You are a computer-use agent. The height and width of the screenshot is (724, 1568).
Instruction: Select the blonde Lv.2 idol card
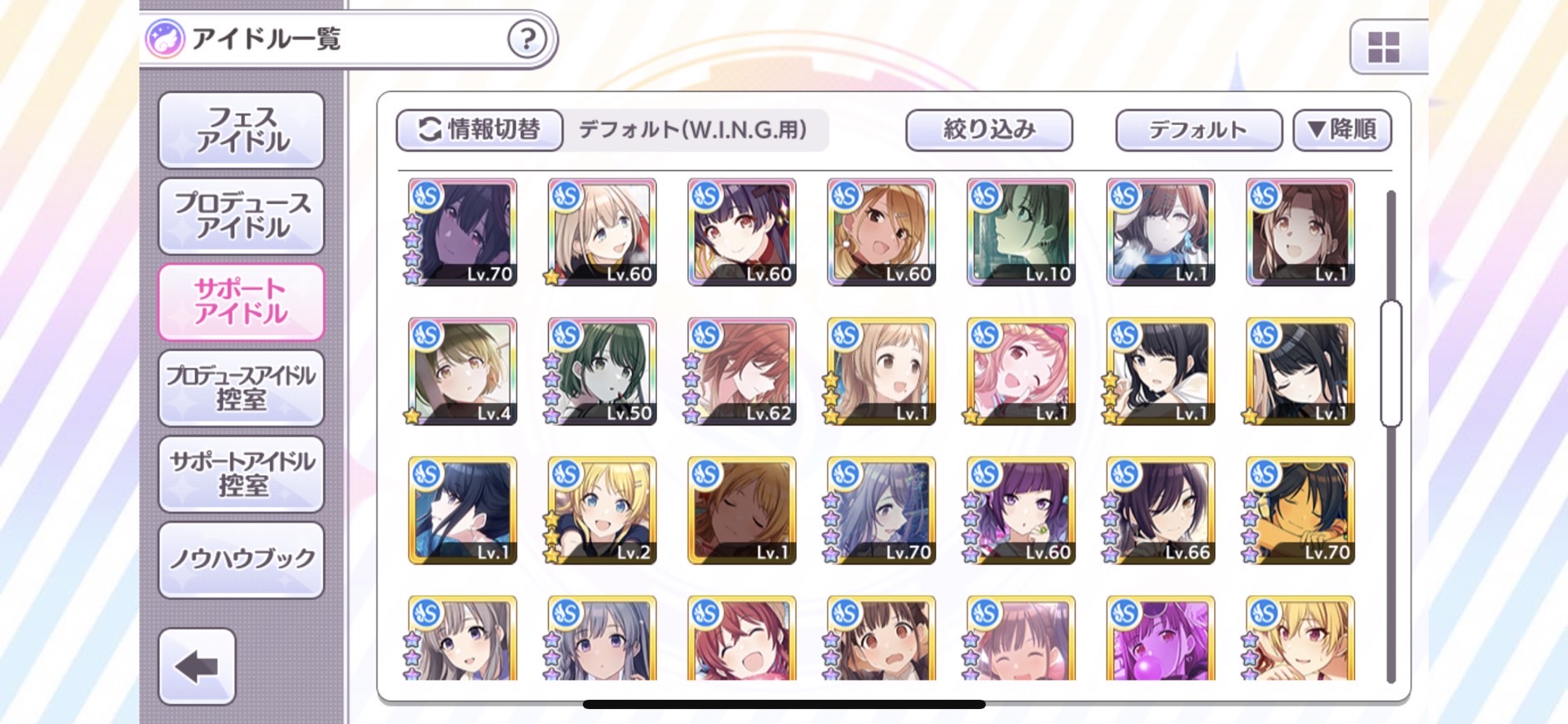[x=602, y=510]
